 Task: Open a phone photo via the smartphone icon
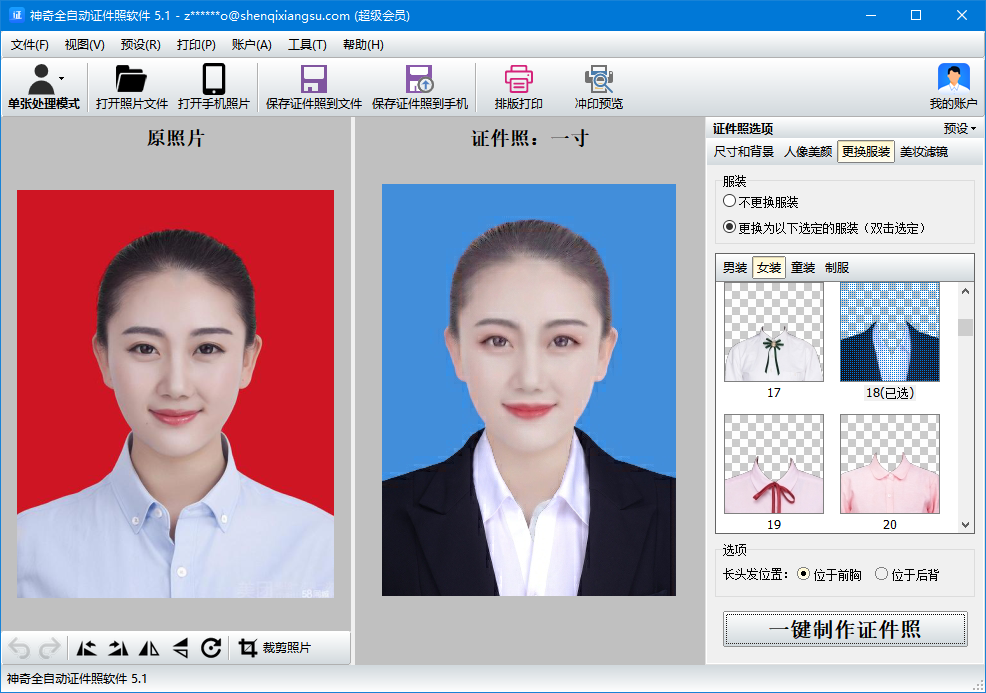click(x=213, y=80)
